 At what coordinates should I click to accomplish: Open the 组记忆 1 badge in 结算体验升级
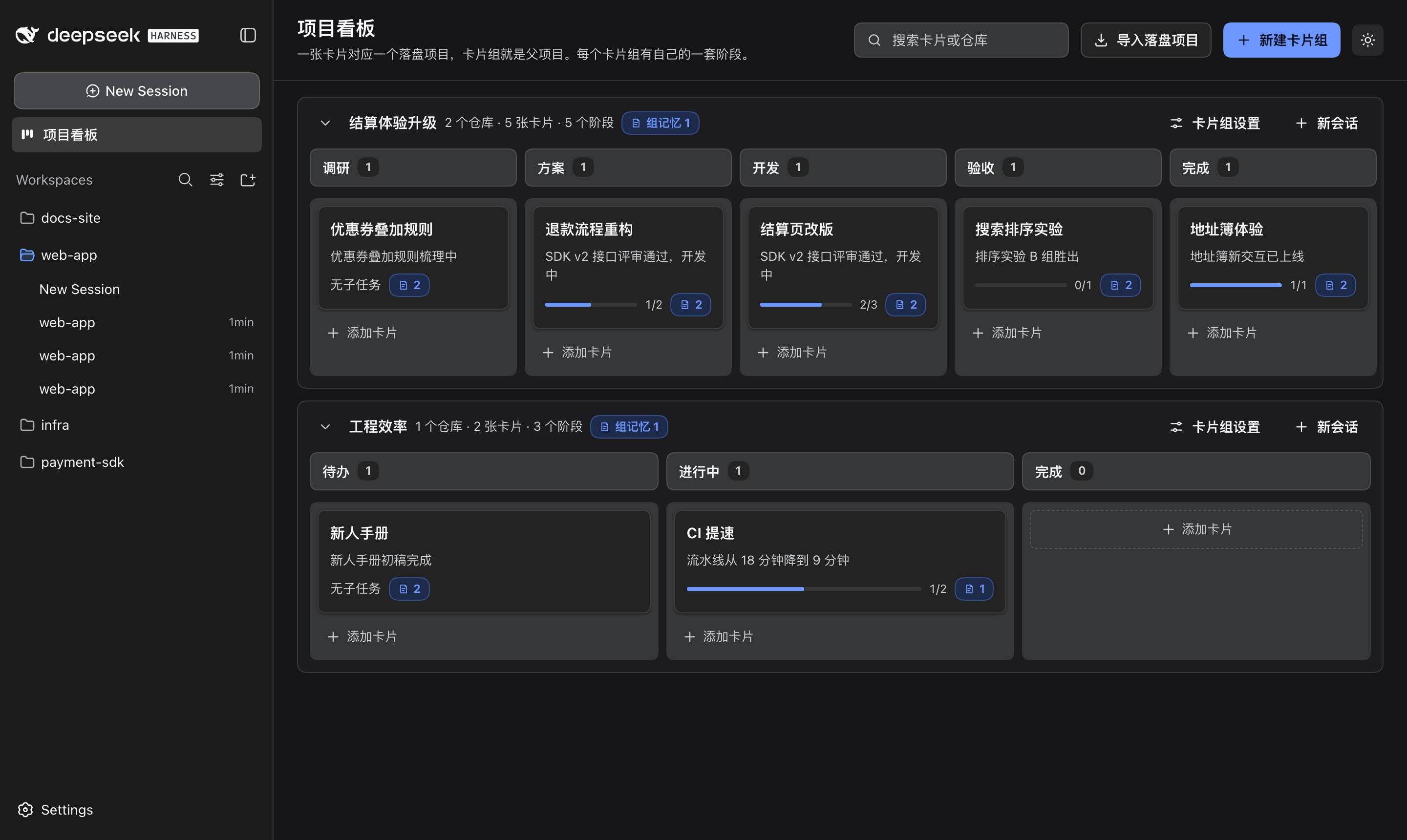click(660, 123)
